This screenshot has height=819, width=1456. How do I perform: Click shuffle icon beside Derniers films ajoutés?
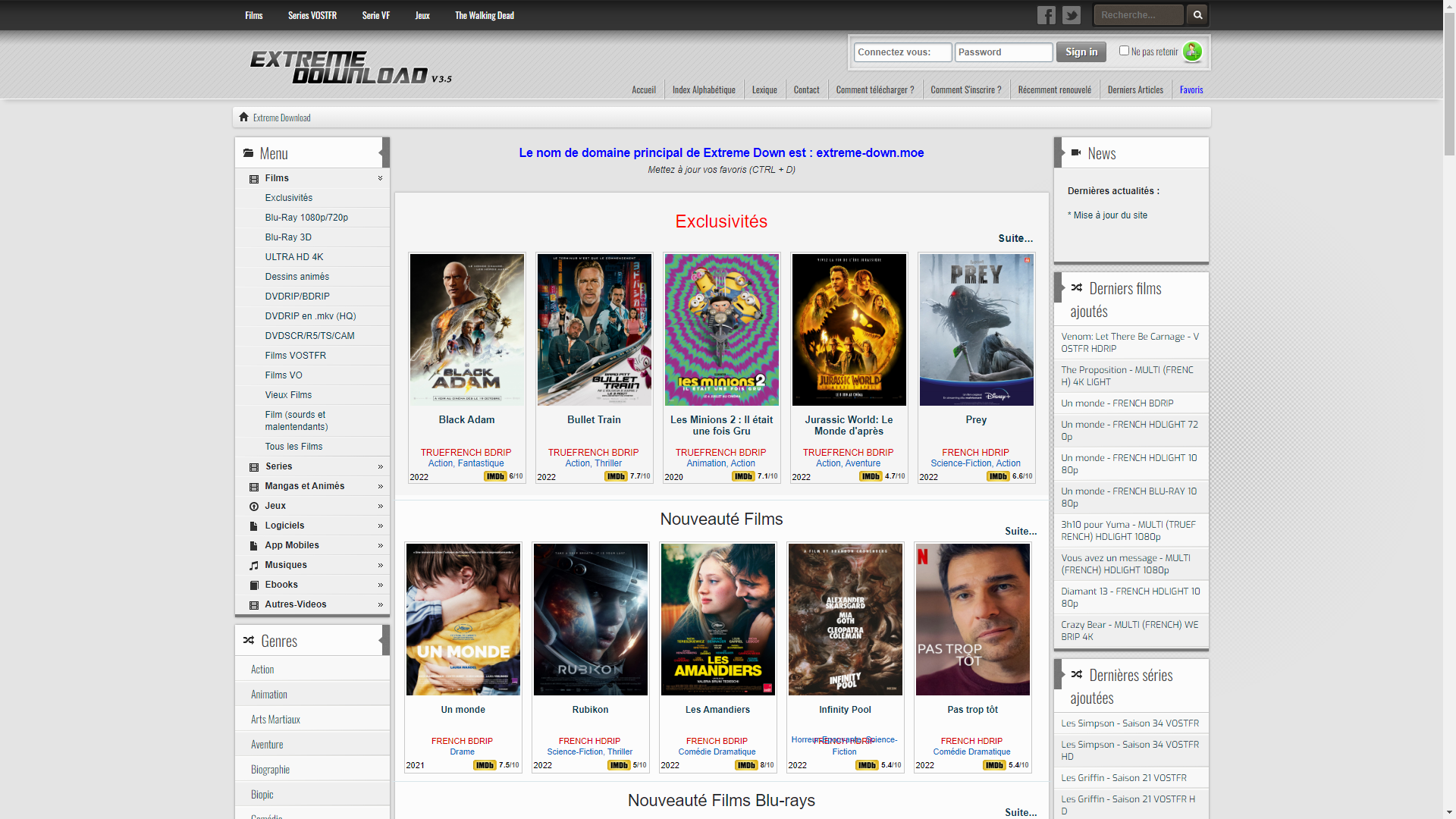(1077, 288)
